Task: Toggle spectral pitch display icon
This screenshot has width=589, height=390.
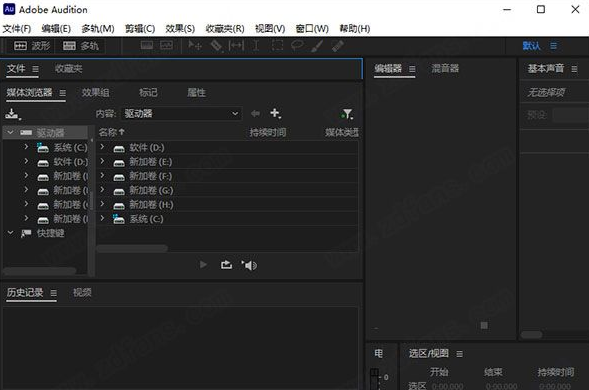Action: [166, 45]
